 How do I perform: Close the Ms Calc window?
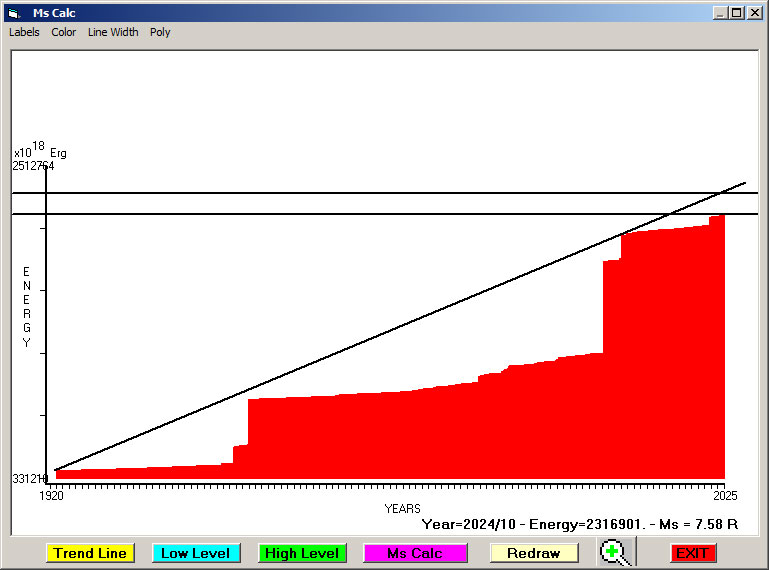(754, 13)
